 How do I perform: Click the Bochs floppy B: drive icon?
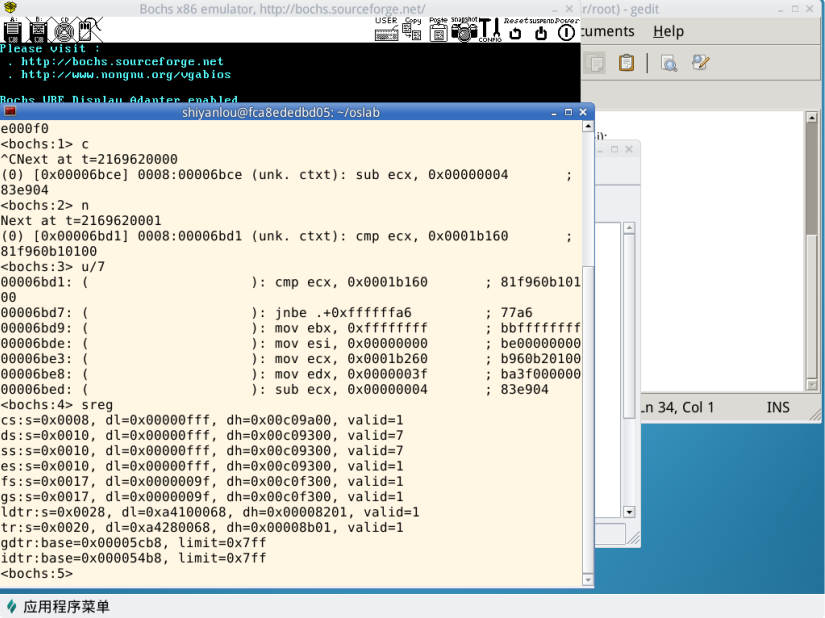coord(39,28)
